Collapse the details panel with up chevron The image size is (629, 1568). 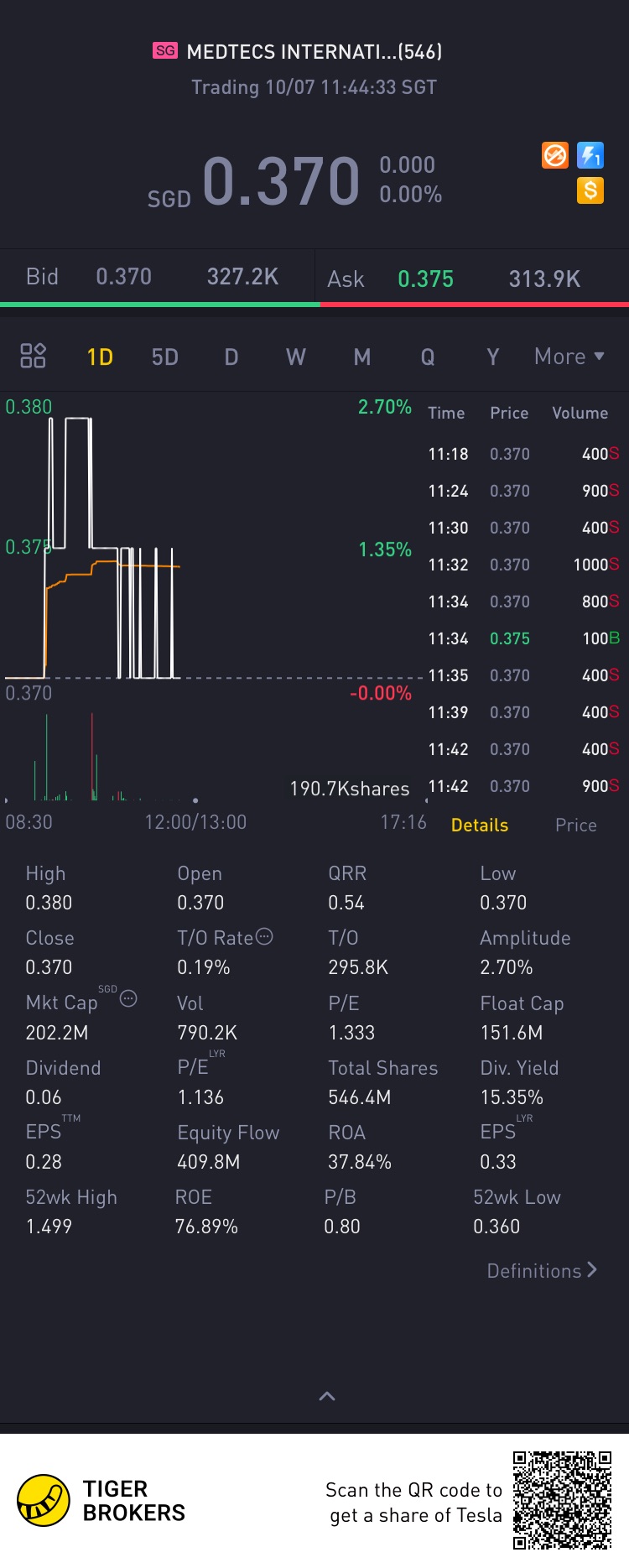point(327,1396)
